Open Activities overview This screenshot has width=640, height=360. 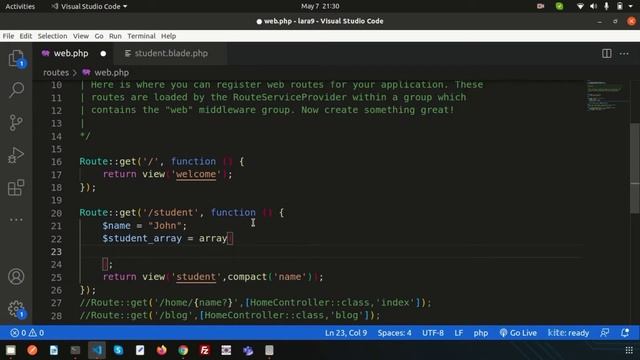click(x=20, y=6)
